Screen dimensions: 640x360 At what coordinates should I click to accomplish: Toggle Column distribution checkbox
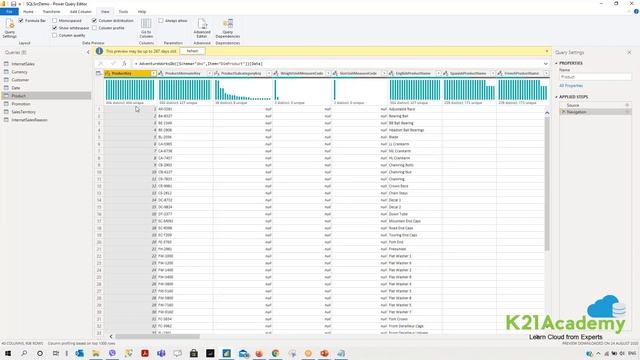(94, 20)
